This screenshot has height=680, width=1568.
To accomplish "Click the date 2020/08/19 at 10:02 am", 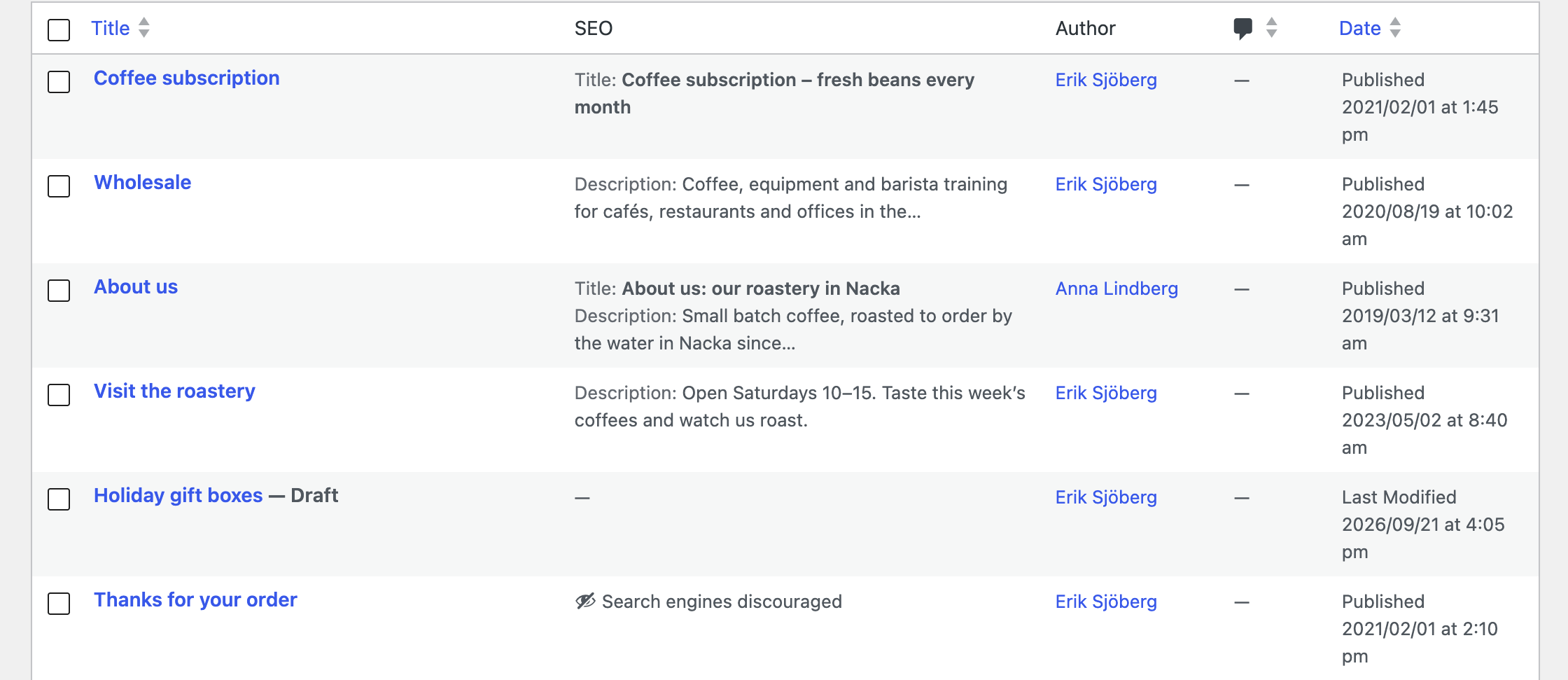I will point(1427,225).
